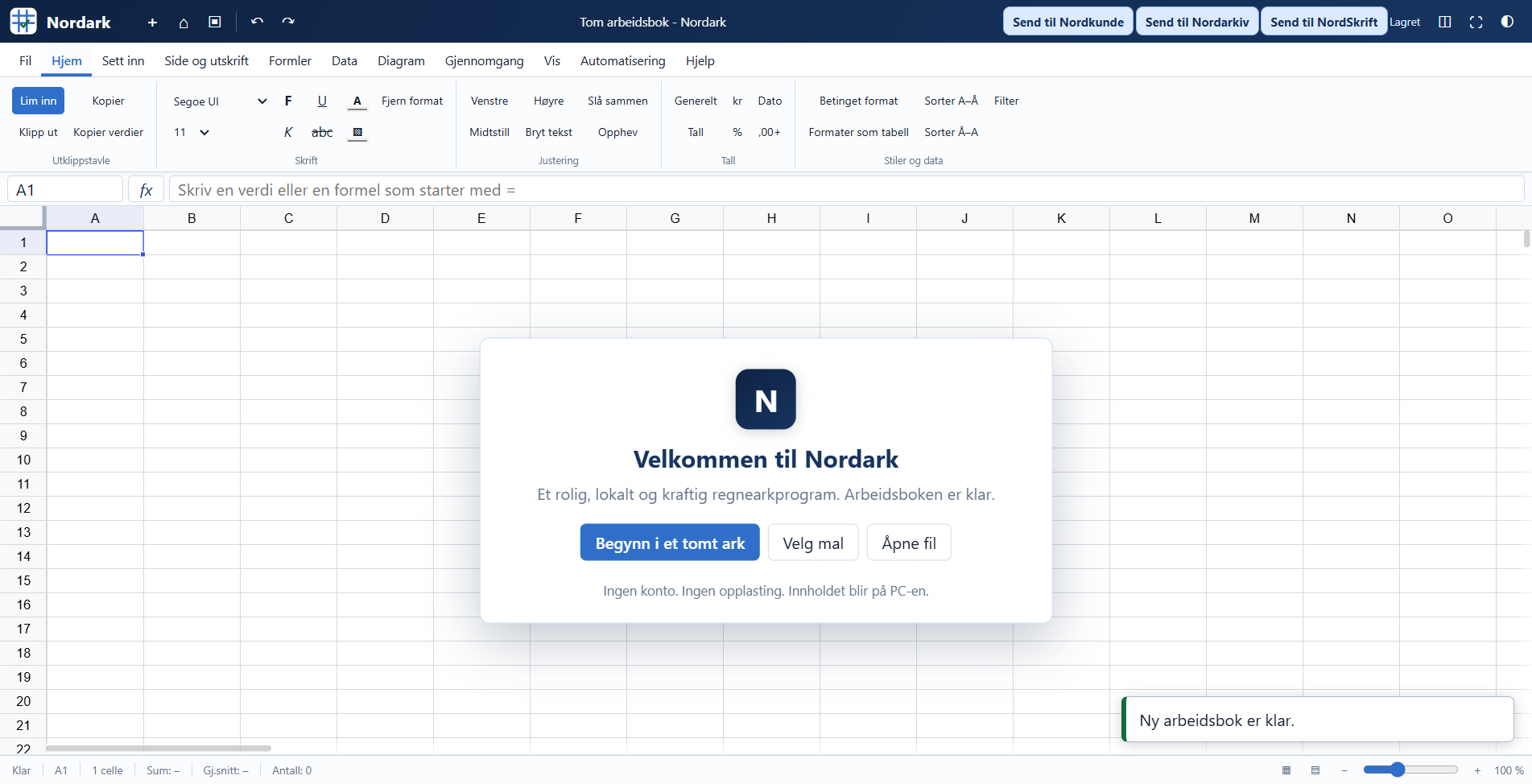Click Fjern format button
Screen dimensions: 1532x784
click(412, 101)
